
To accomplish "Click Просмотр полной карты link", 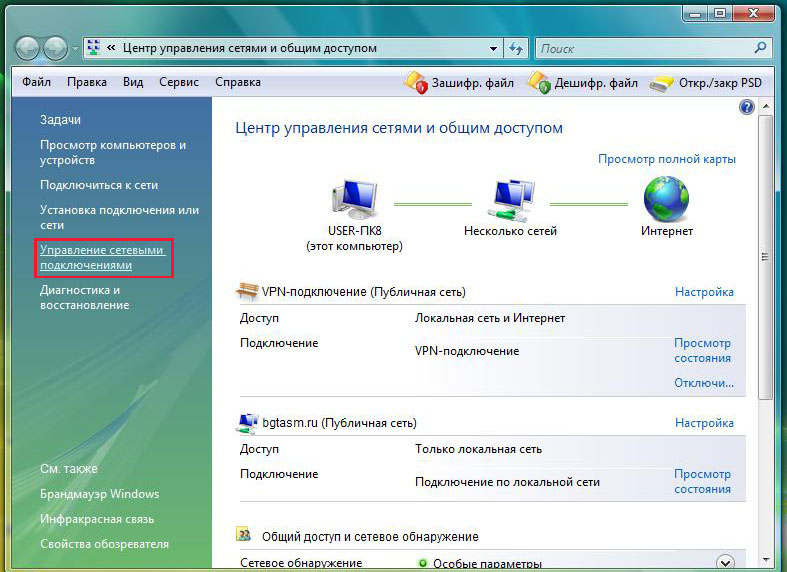I will tap(667, 159).
